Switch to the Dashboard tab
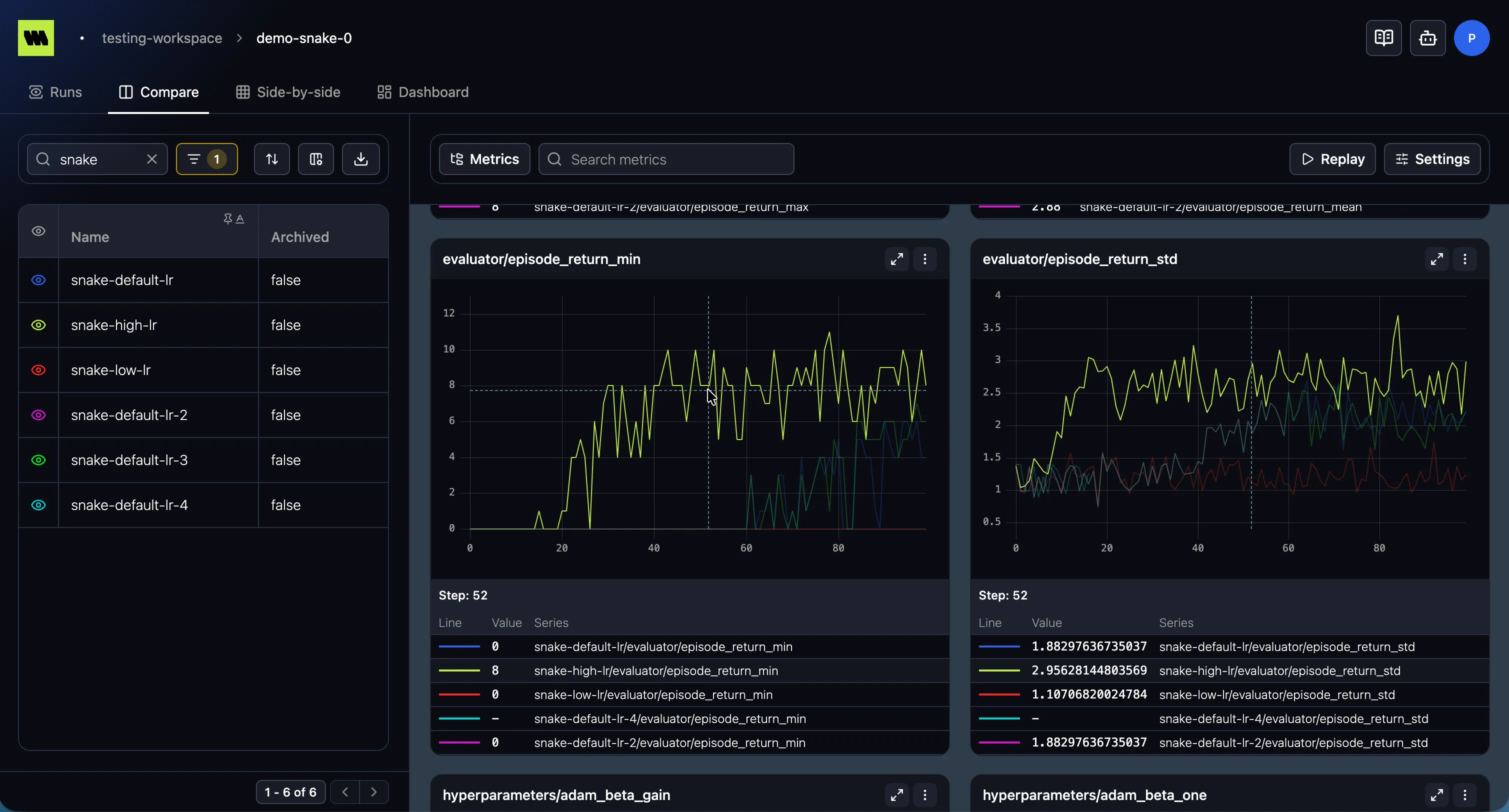1509x812 pixels. [423, 92]
